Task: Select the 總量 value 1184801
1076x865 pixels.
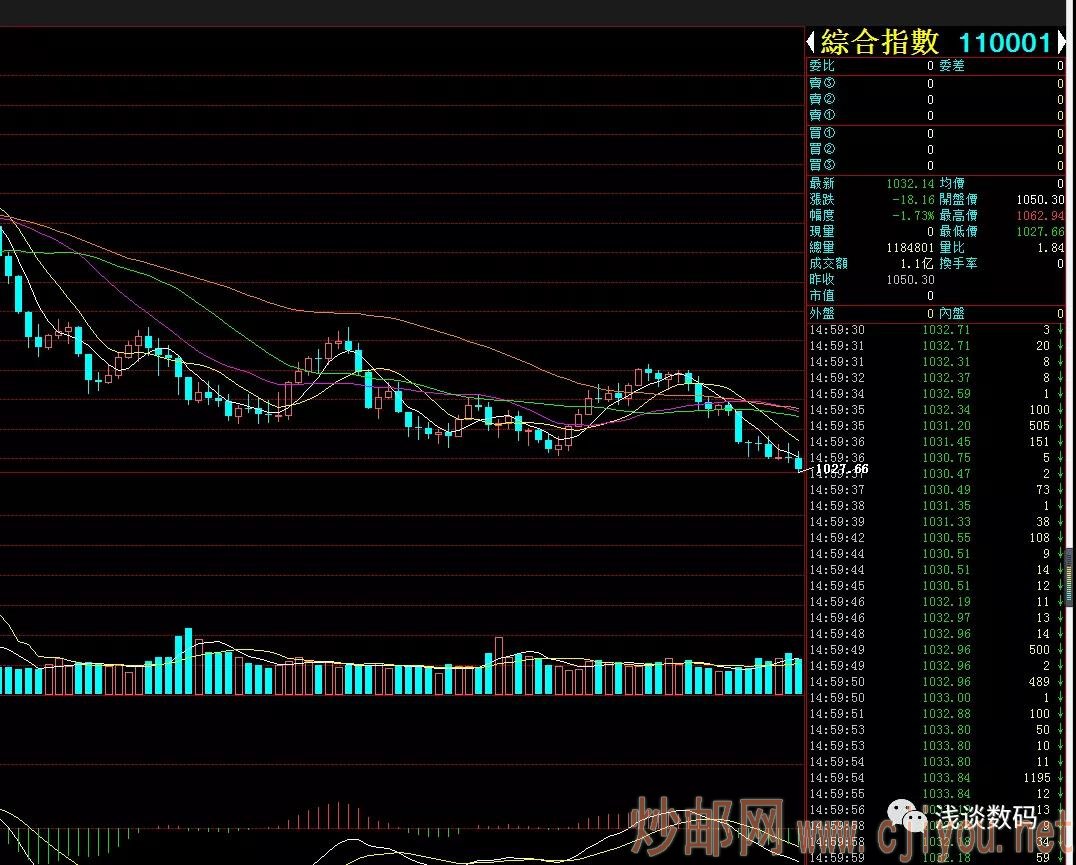Action: (x=909, y=248)
